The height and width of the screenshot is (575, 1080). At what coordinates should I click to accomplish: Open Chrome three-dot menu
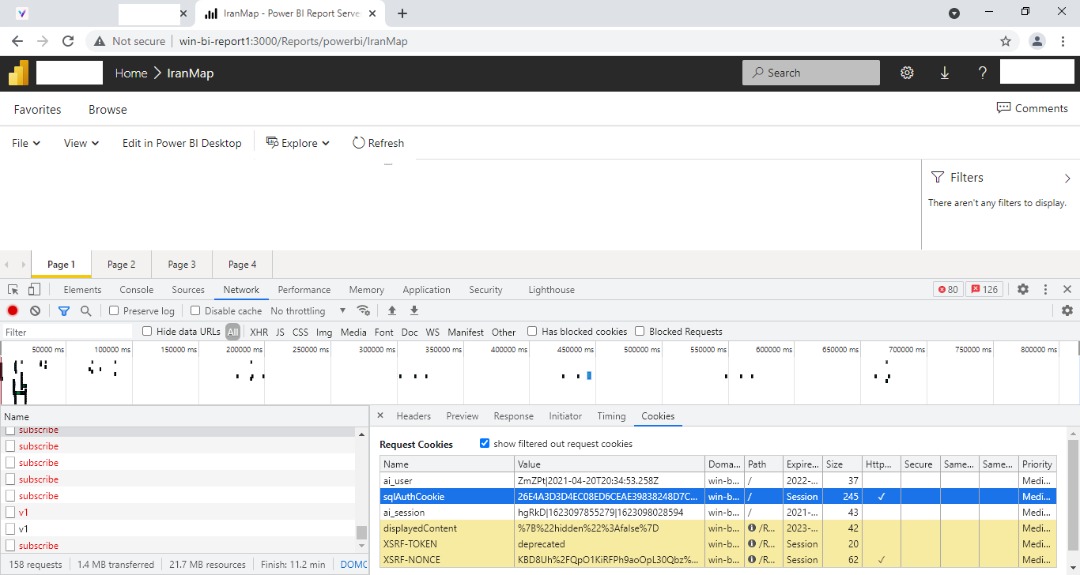tap(1063, 41)
